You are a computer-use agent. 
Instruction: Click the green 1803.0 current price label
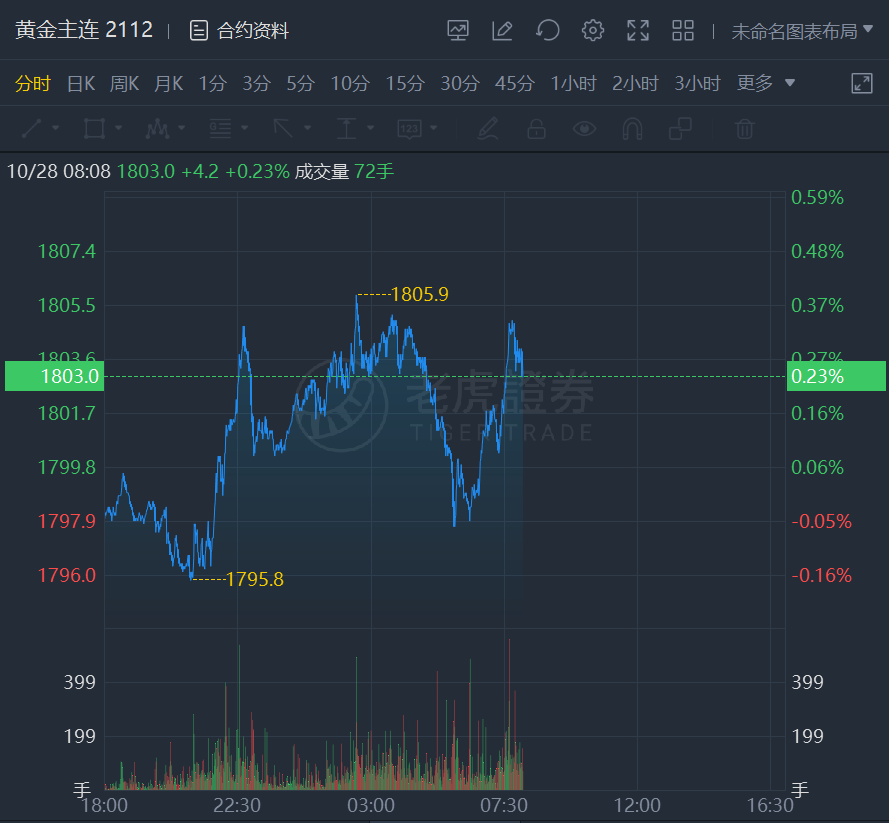click(x=53, y=377)
